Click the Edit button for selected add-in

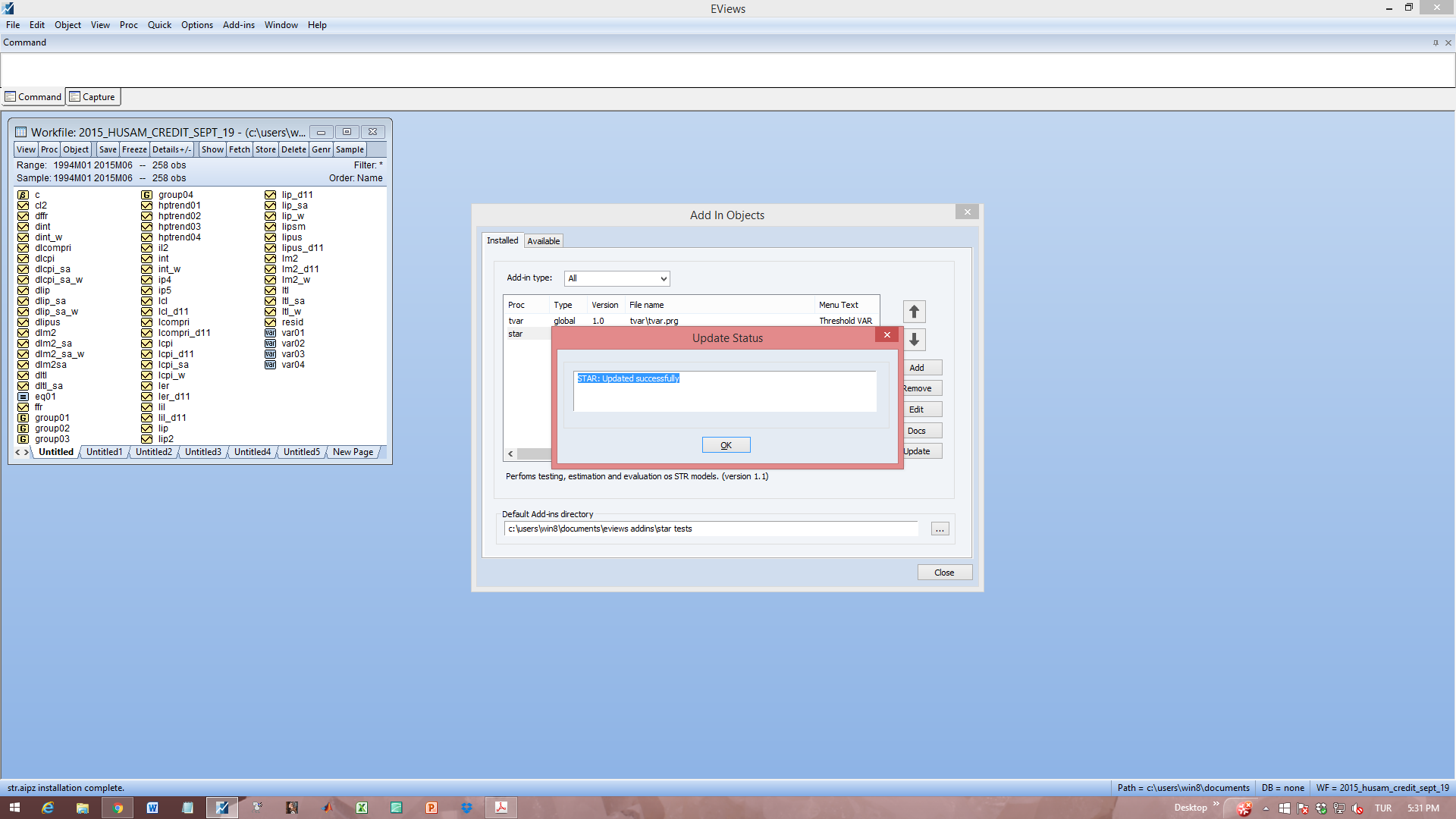pyautogui.click(x=916, y=409)
